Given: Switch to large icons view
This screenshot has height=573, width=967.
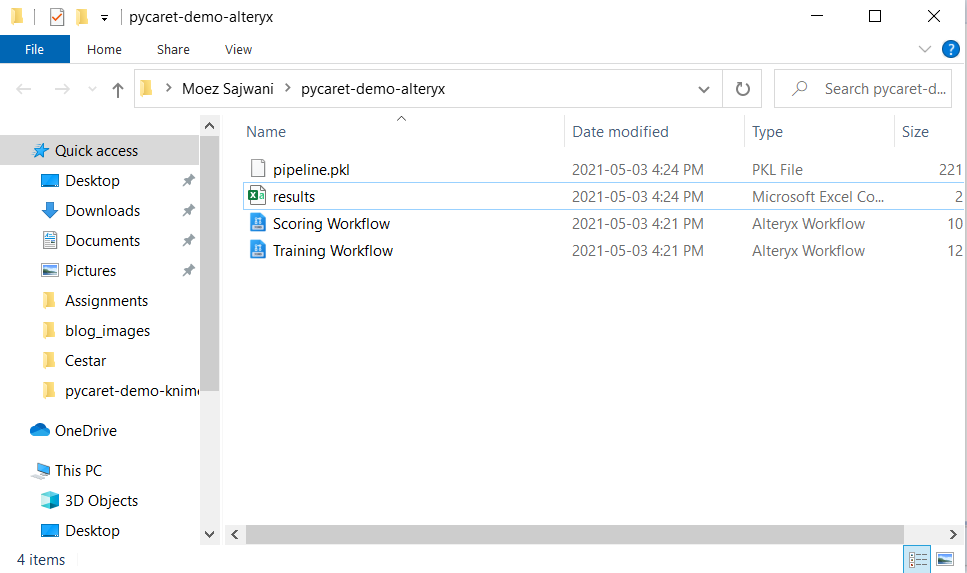Looking at the screenshot, I should 945,559.
